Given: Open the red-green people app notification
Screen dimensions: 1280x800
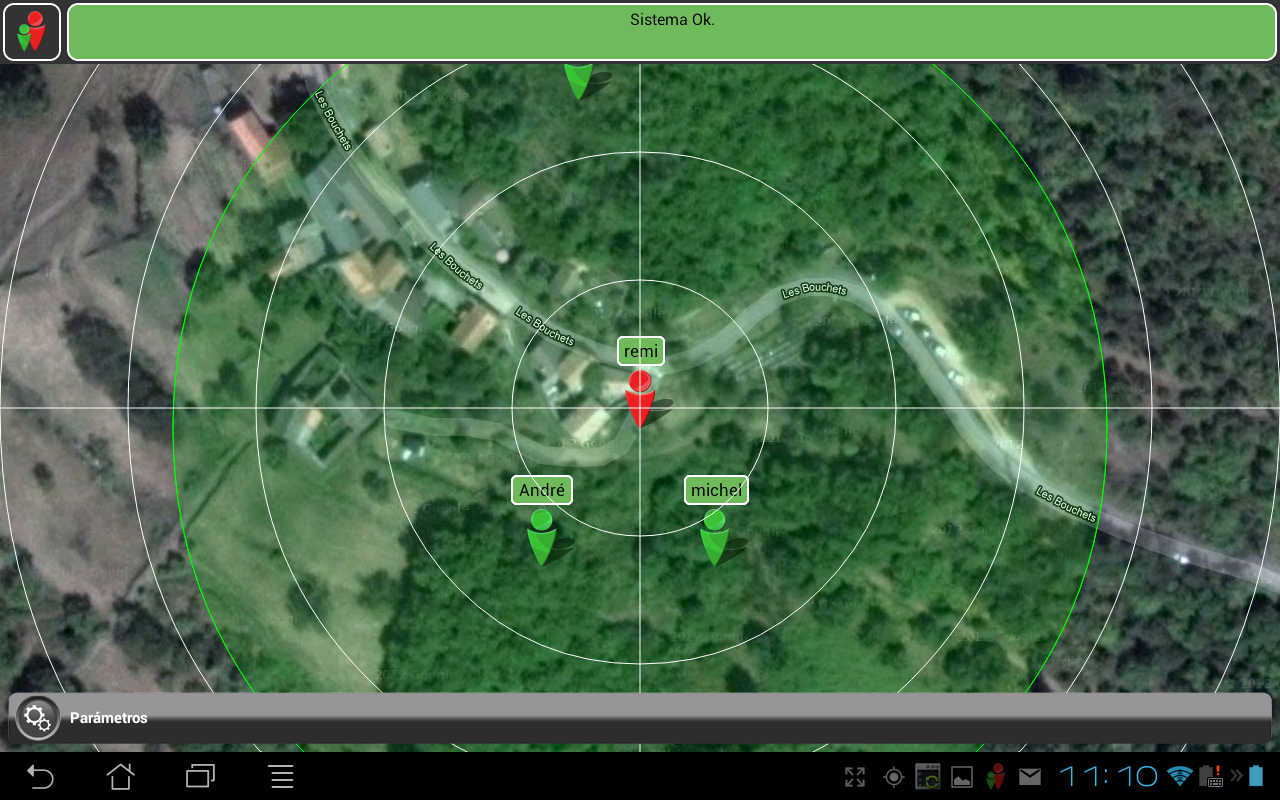Looking at the screenshot, I should tap(995, 776).
